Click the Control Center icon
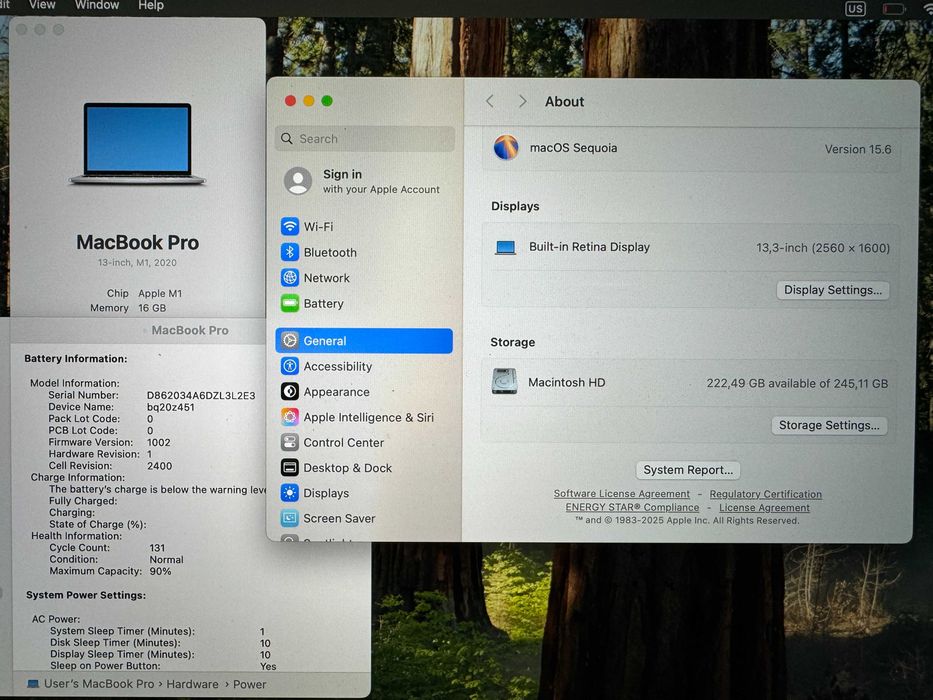Screen dimensions: 933x700 pos(290,442)
